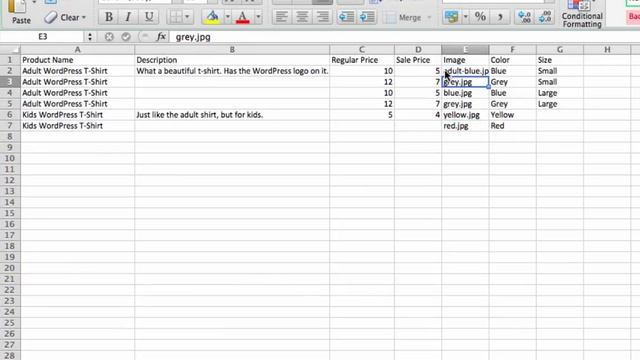
Task: Increase indent
Action: [367, 17]
